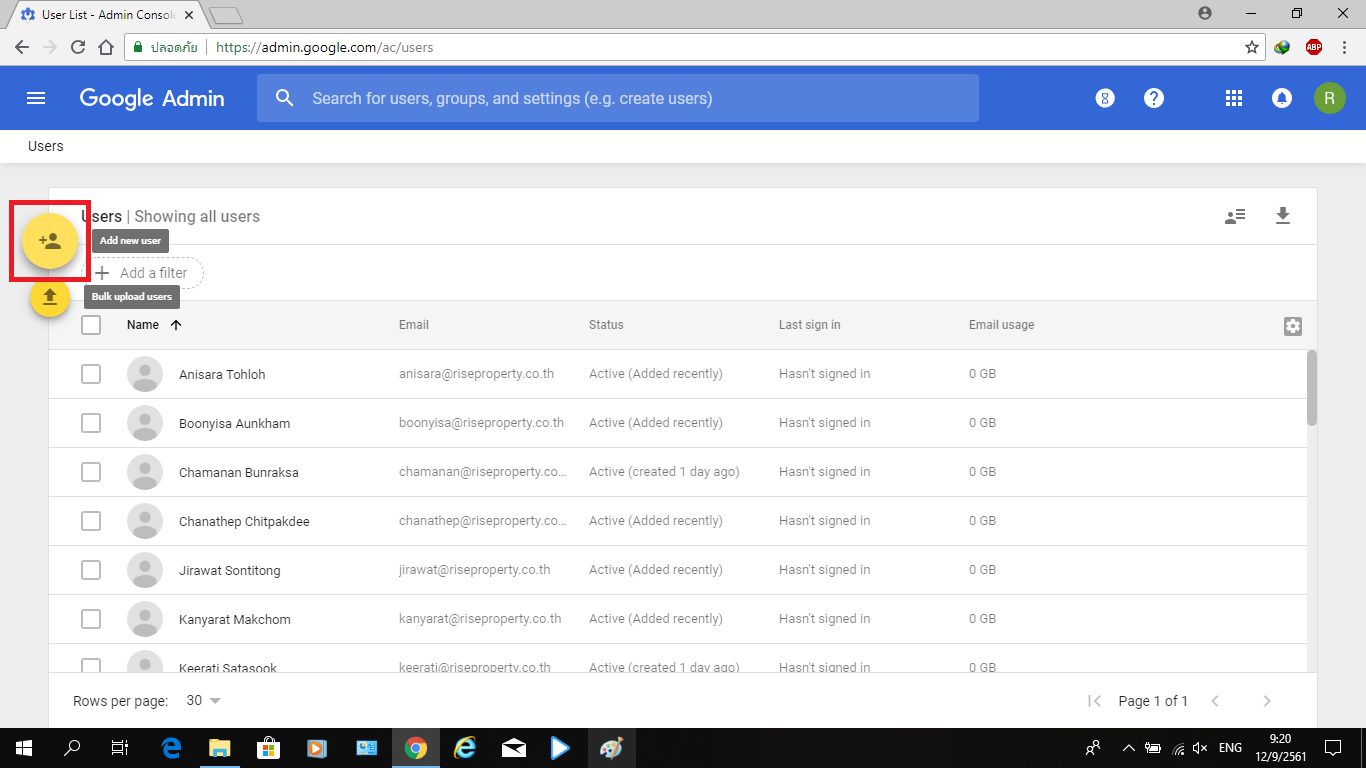Click the search users and settings field
The height and width of the screenshot is (768, 1366).
pos(617,99)
